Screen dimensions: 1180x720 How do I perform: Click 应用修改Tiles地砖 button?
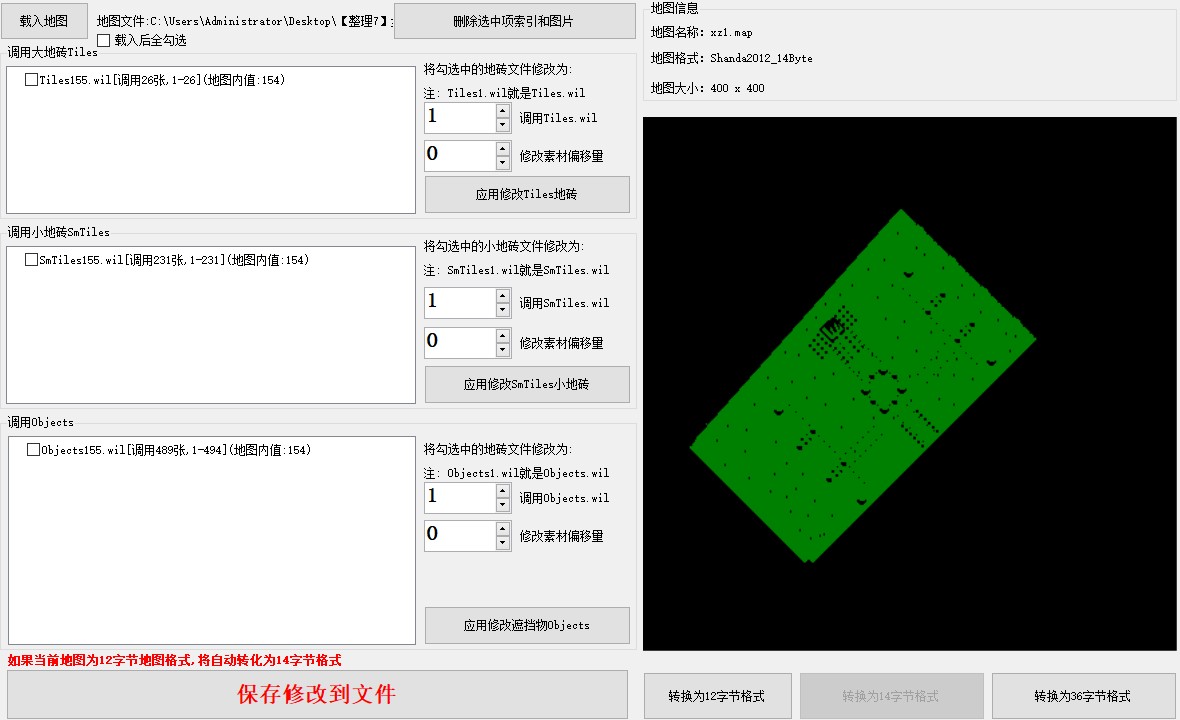coord(527,195)
